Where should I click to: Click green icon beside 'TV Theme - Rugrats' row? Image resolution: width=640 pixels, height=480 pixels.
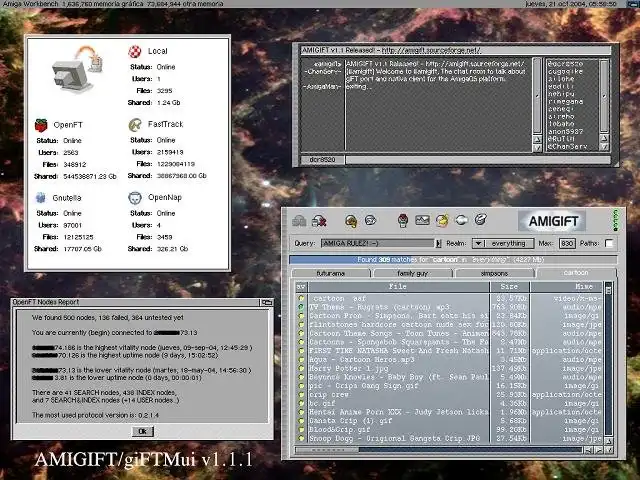click(301, 307)
